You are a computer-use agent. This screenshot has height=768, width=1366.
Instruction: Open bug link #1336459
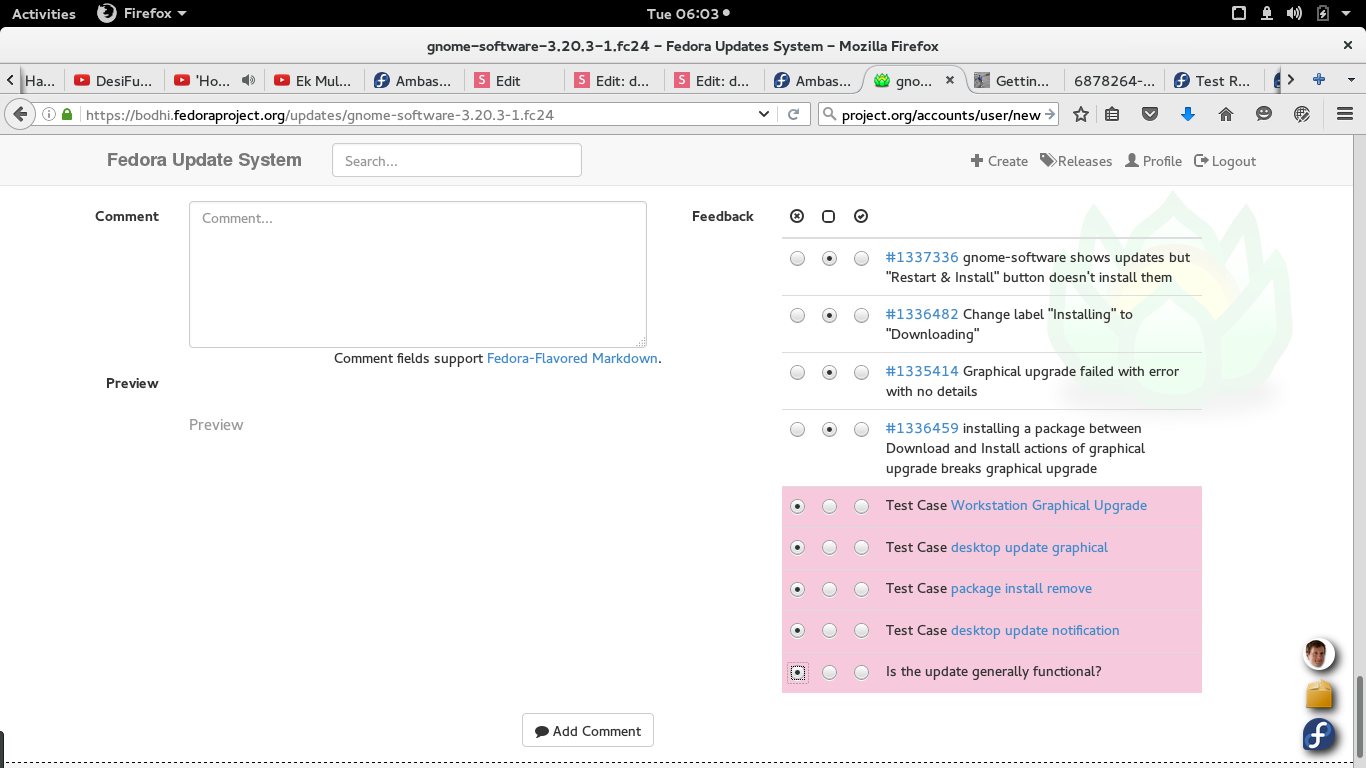point(922,429)
